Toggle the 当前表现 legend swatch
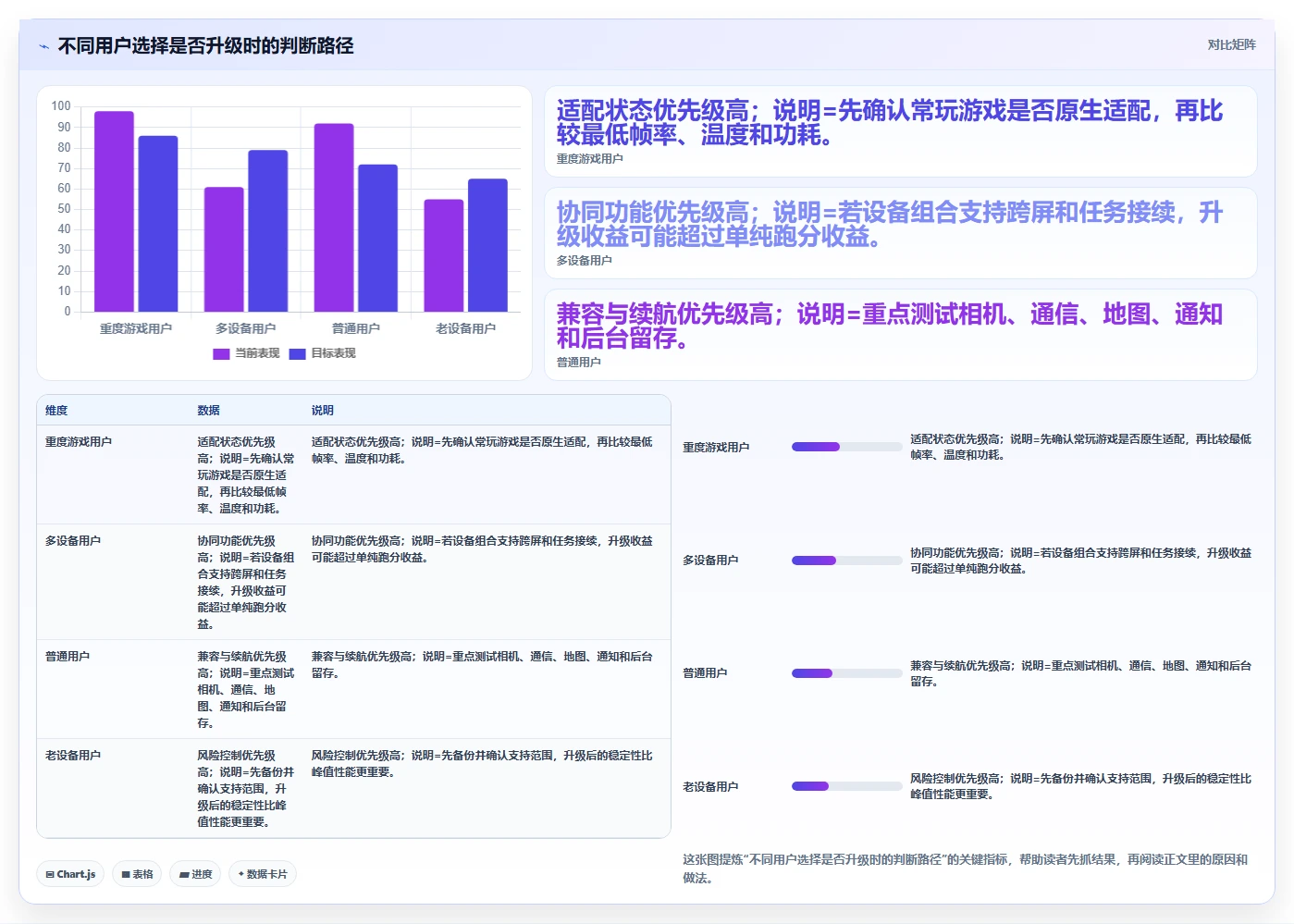The image size is (1294, 924). point(221,353)
